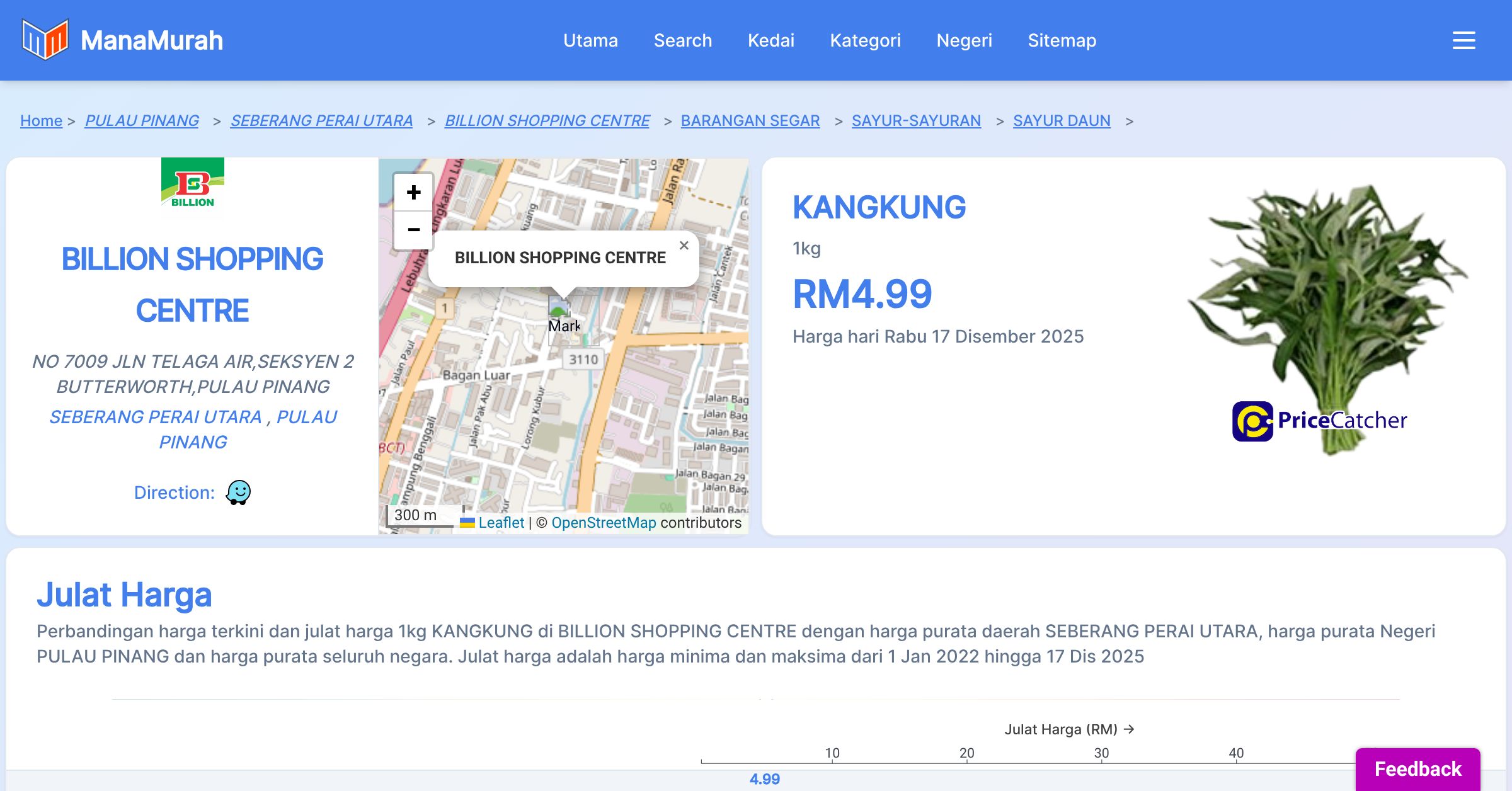
Task: Open the hamburger menu
Action: point(1463,40)
